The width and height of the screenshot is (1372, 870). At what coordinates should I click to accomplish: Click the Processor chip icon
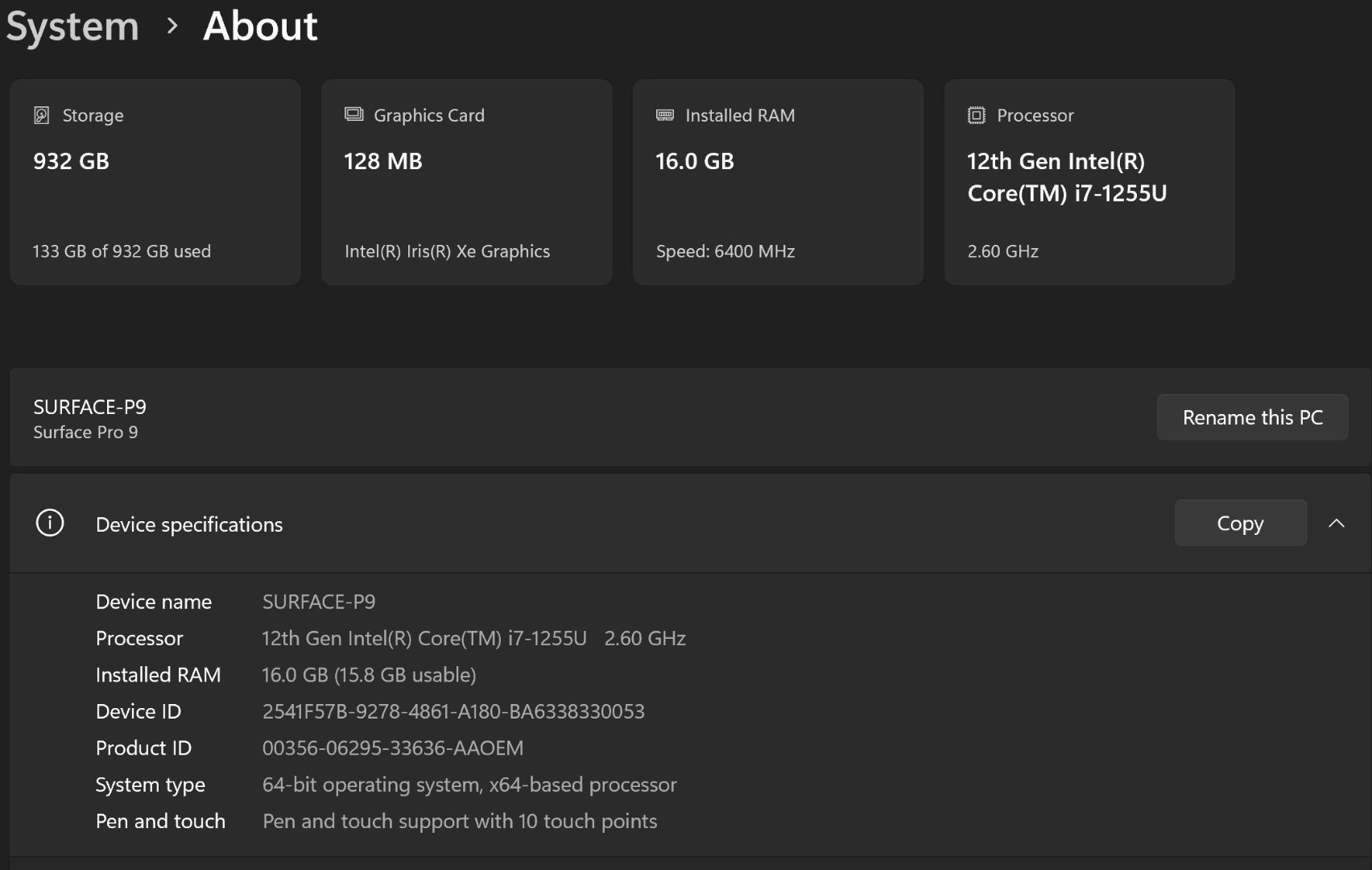(x=976, y=115)
